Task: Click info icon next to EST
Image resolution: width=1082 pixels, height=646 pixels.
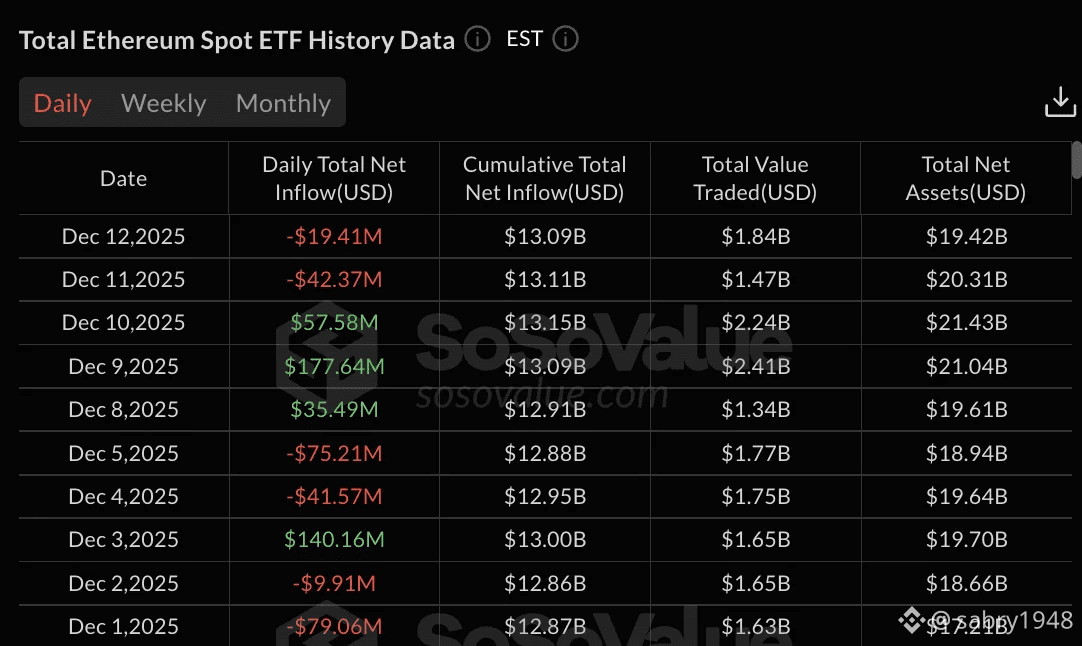Action: (566, 40)
